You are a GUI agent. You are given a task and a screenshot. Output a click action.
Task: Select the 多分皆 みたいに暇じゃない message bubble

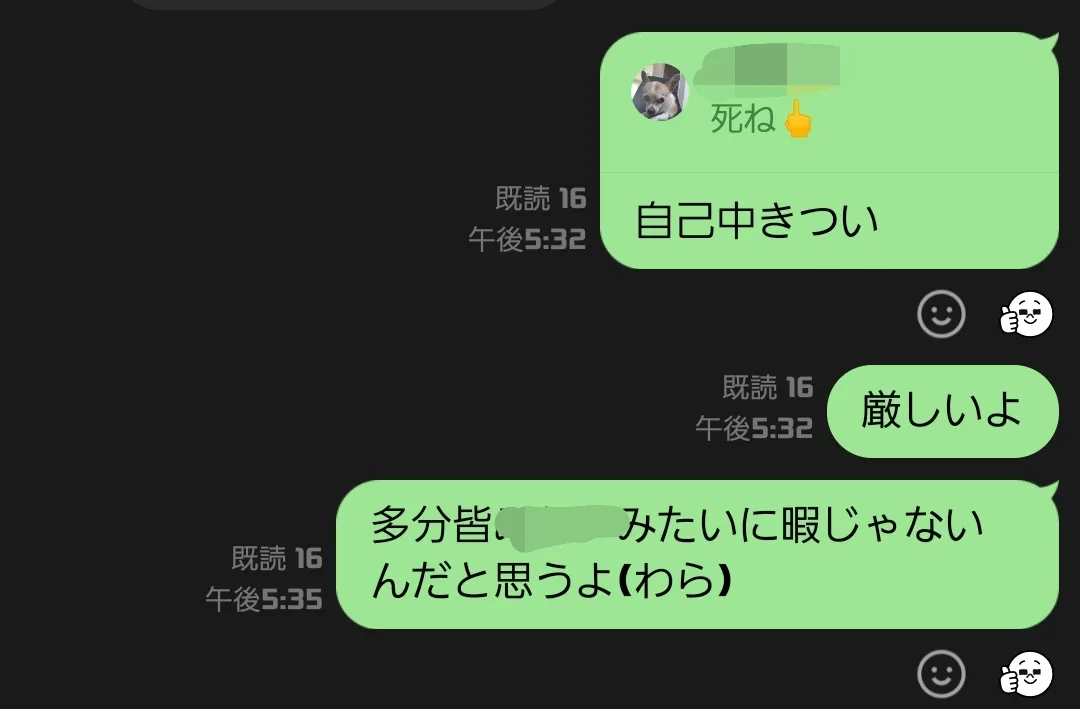click(x=697, y=554)
